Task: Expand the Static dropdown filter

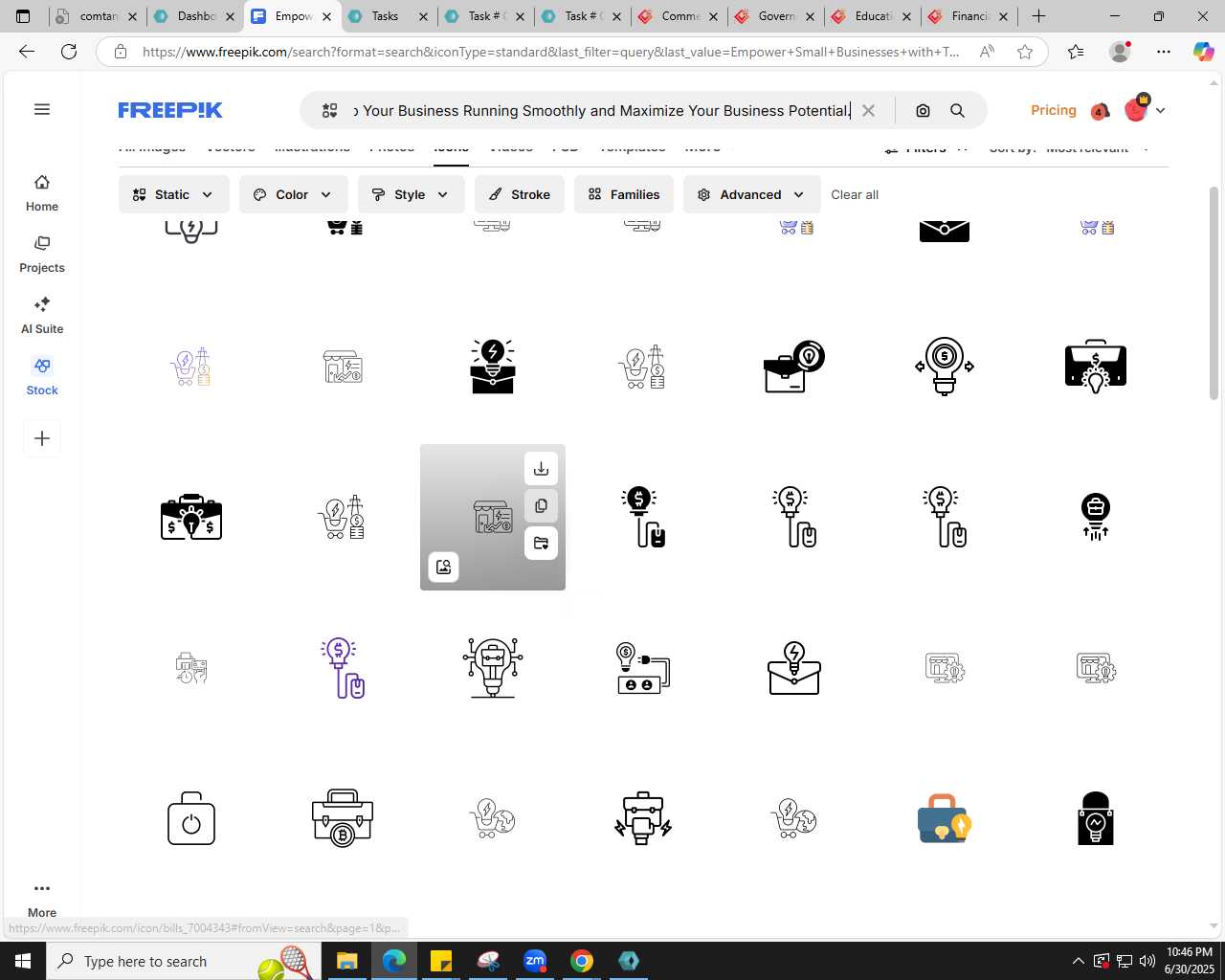Action: [174, 194]
